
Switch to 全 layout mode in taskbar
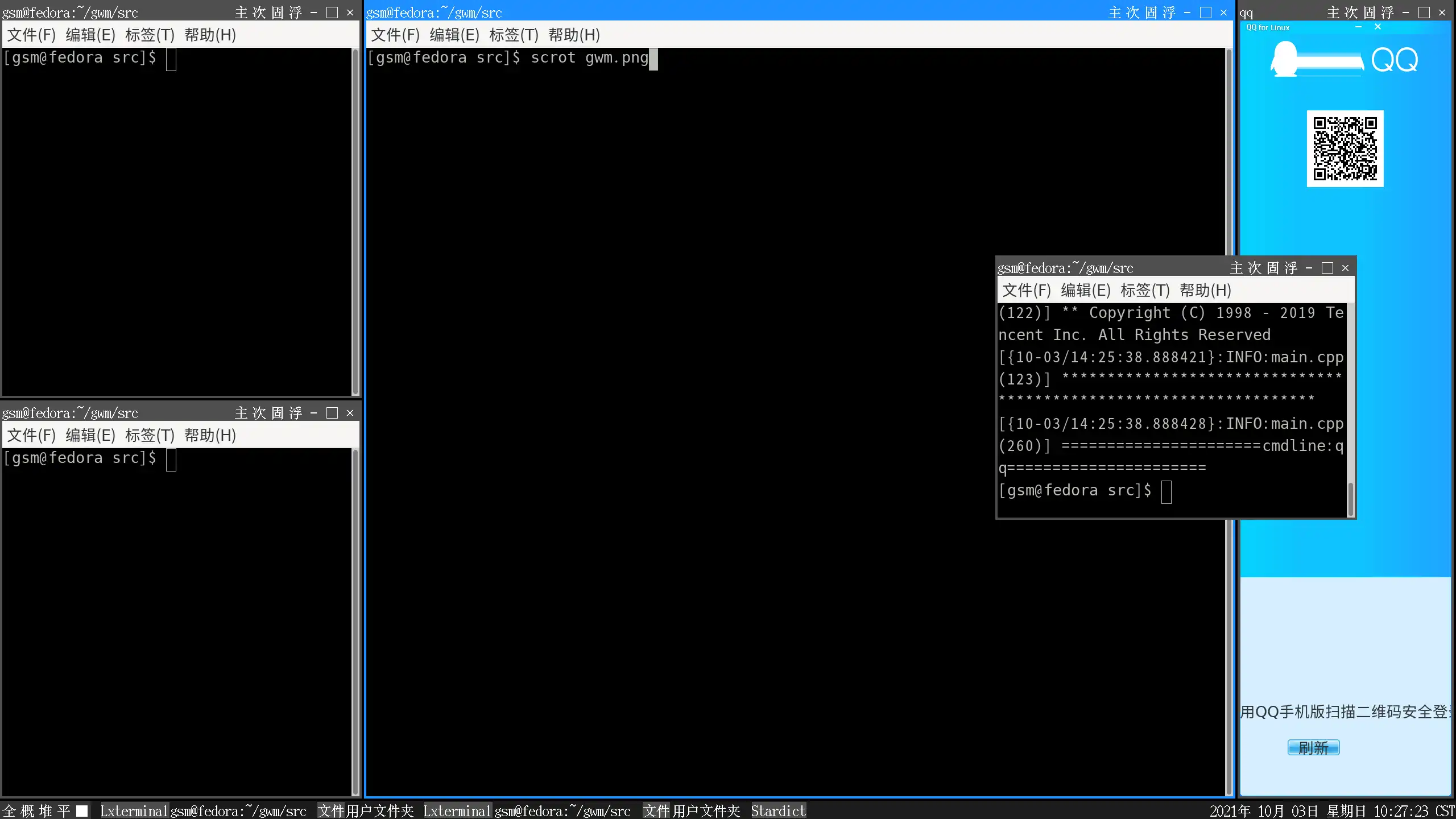pos(9,811)
